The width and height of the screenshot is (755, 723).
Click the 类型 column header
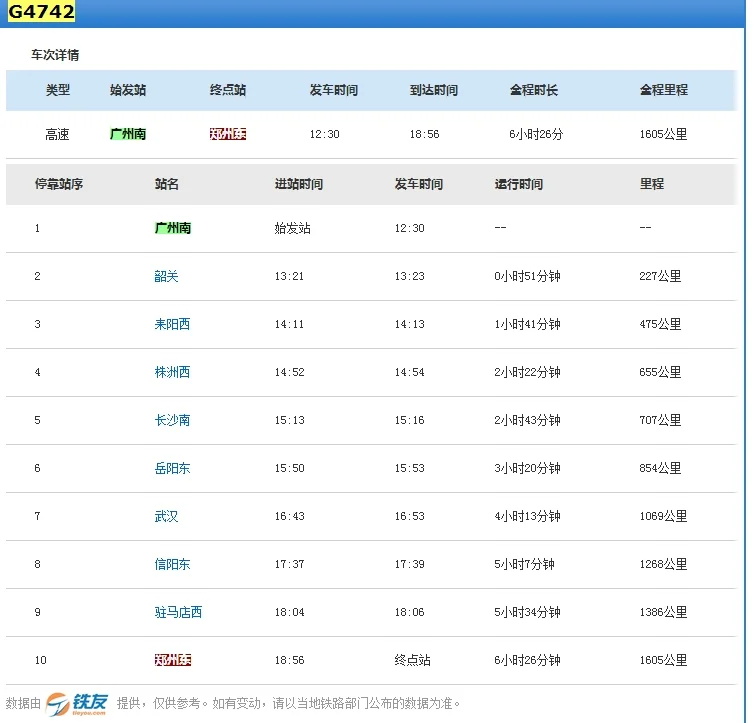58,90
